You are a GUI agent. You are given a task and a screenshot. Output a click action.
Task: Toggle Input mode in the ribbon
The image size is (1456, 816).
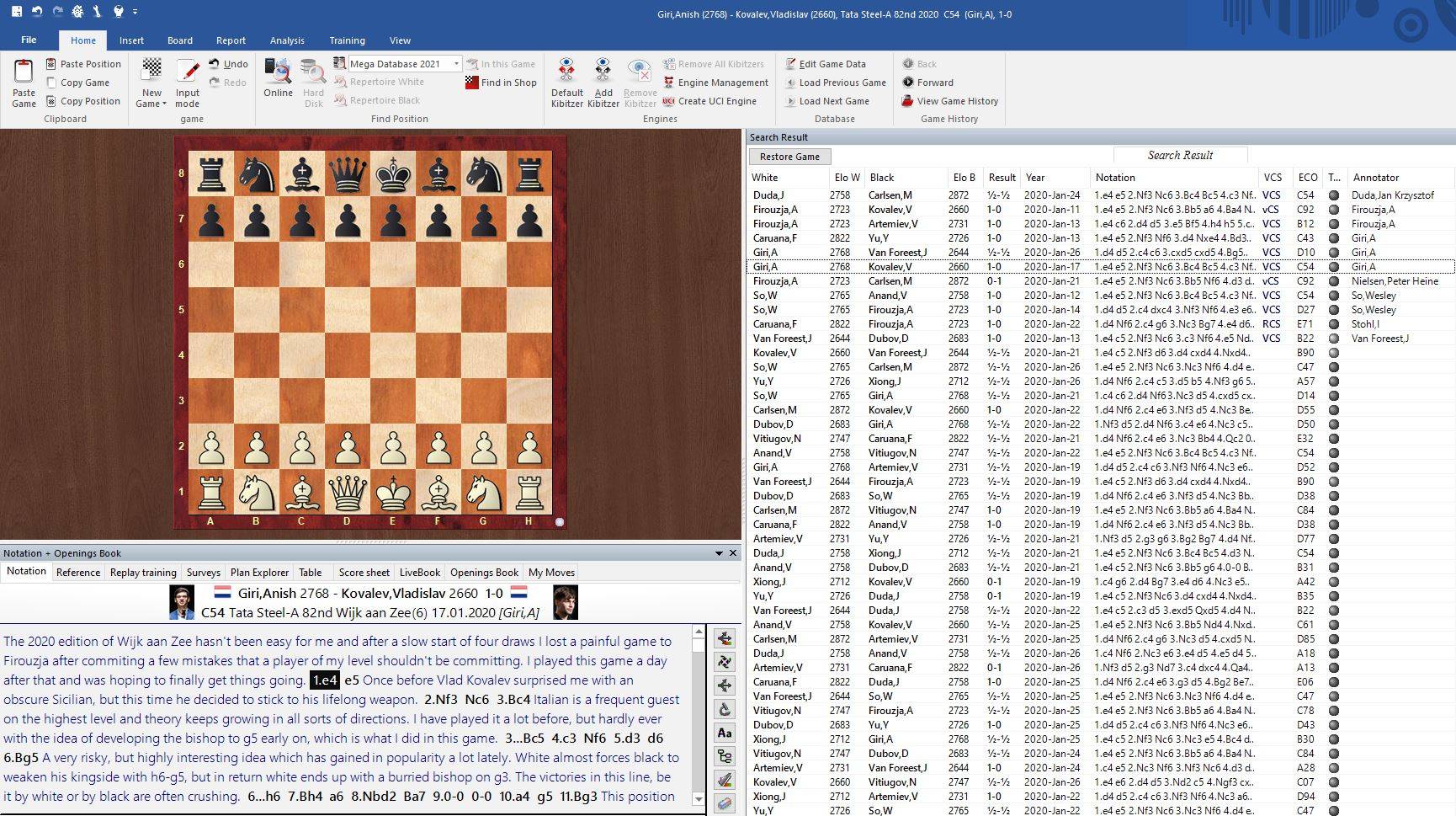pos(187,83)
